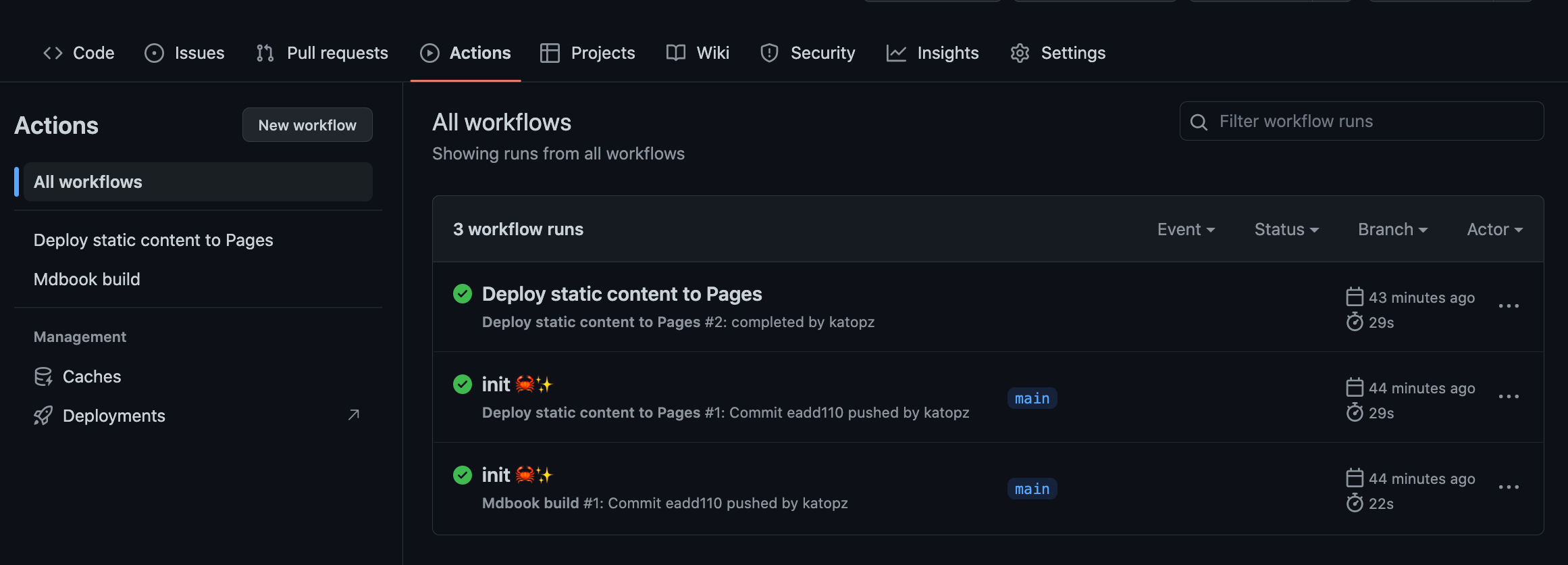Click the external link arrow beside Deployments

pos(353,415)
